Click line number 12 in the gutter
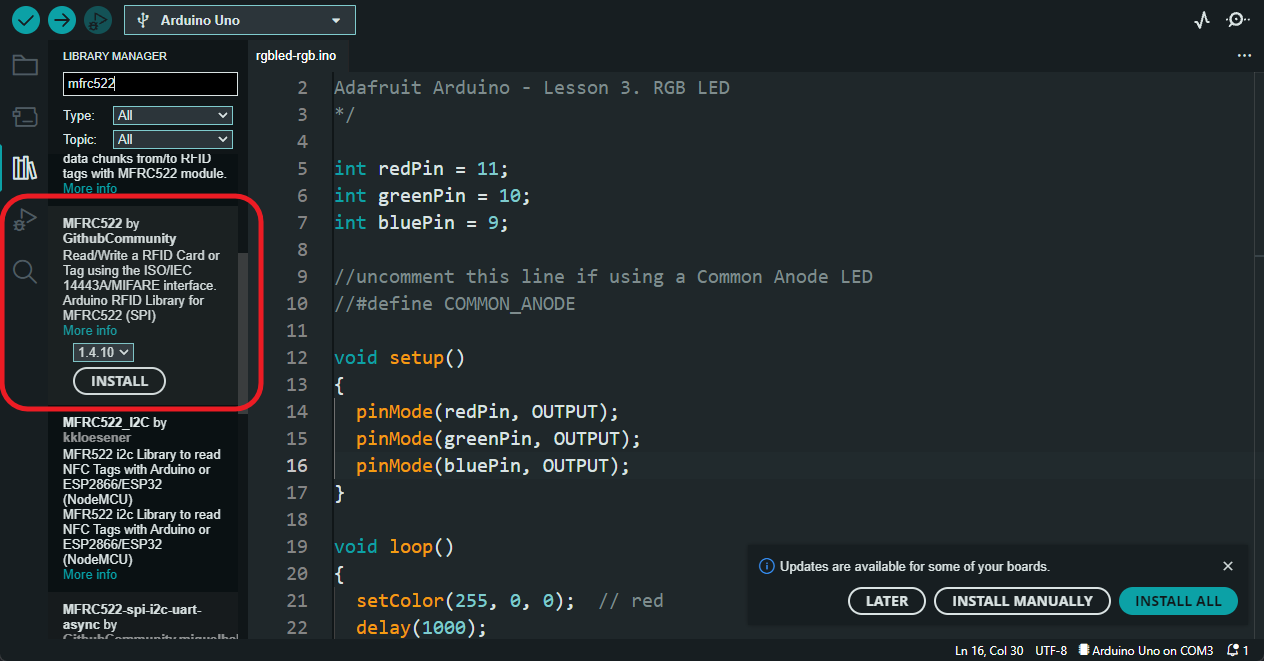 tap(297, 358)
